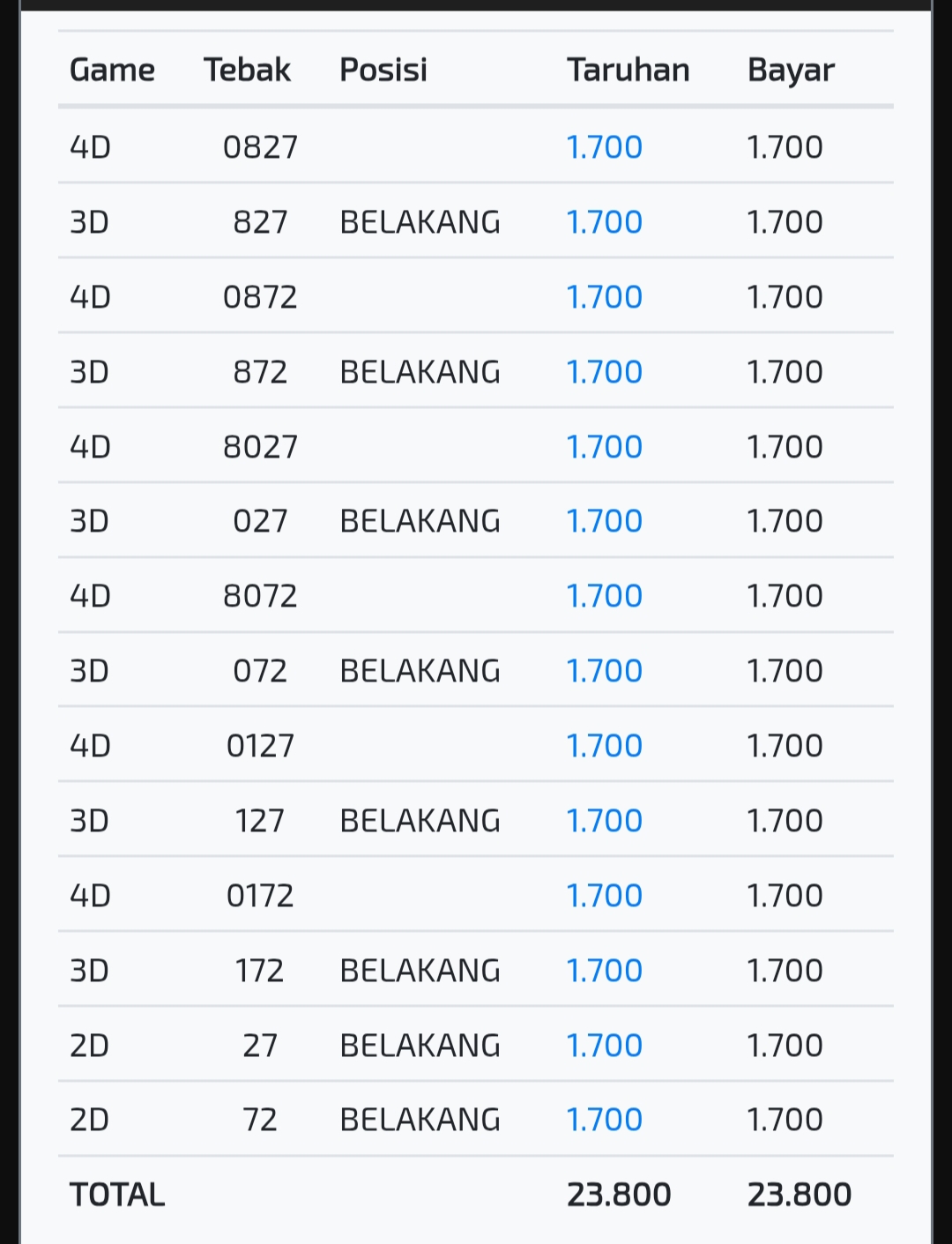Open the Taruhan link for 2D 27
This screenshot has height=1244, width=952.
pyautogui.click(x=604, y=1046)
